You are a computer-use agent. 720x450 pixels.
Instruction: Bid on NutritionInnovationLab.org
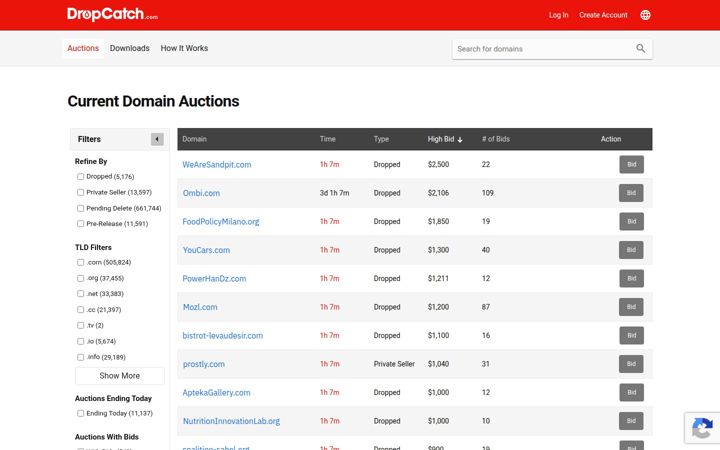pyautogui.click(x=631, y=421)
